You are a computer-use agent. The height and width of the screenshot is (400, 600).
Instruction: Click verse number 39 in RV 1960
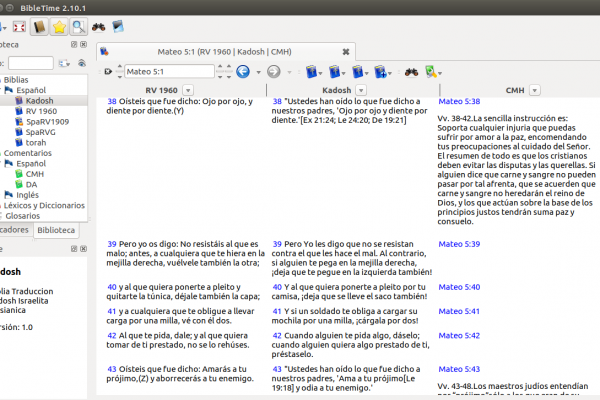(x=112, y=244)
